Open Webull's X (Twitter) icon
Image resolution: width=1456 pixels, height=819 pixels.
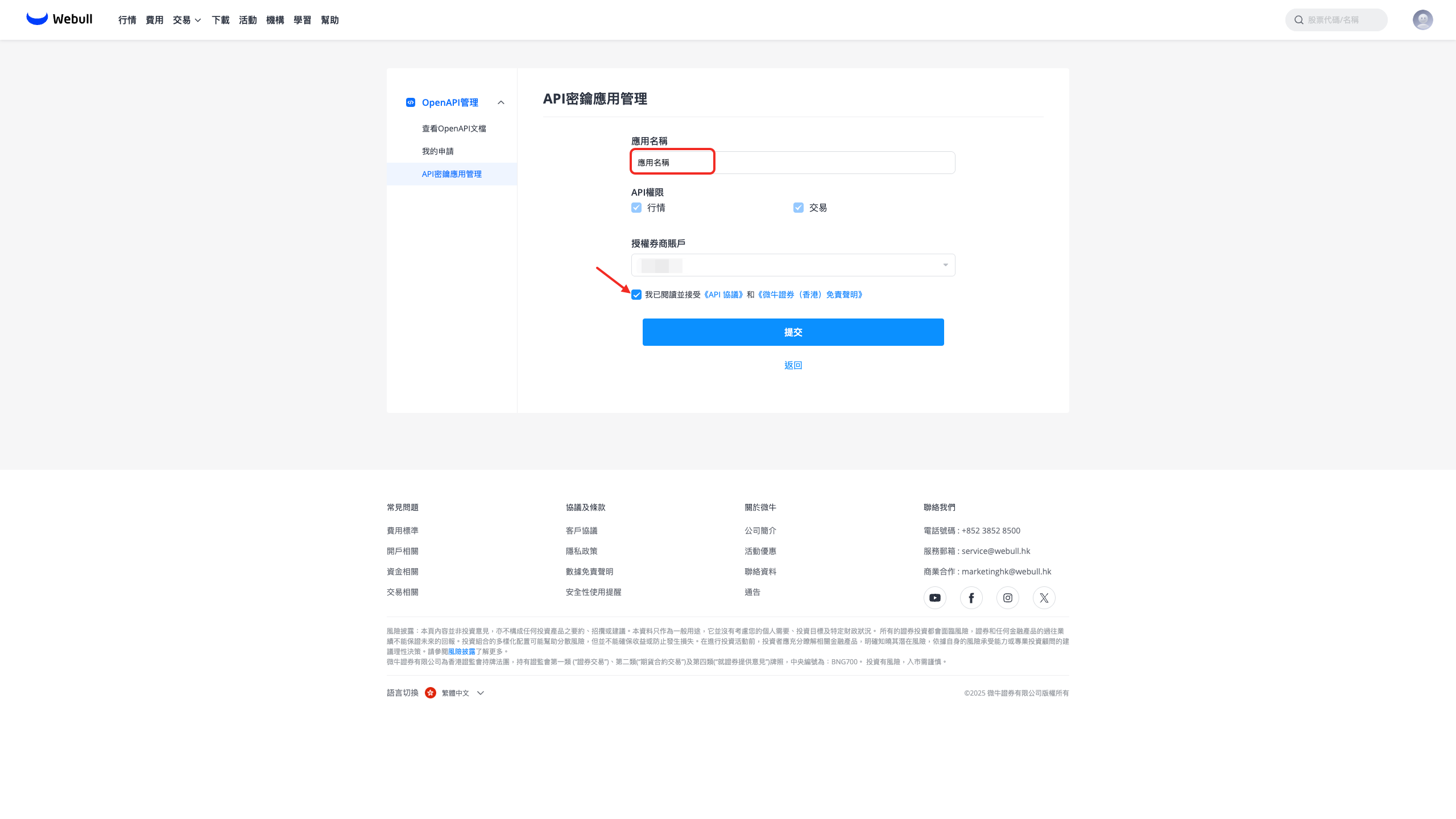point(1044,598)
